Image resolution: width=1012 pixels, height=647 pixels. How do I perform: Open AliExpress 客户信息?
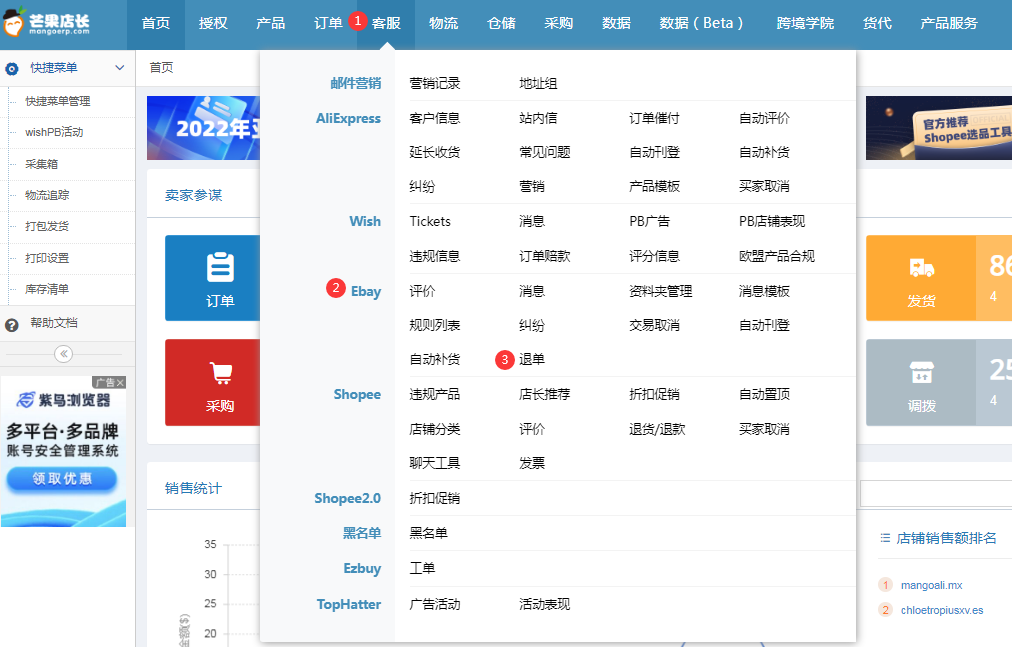tap(434, 118)
